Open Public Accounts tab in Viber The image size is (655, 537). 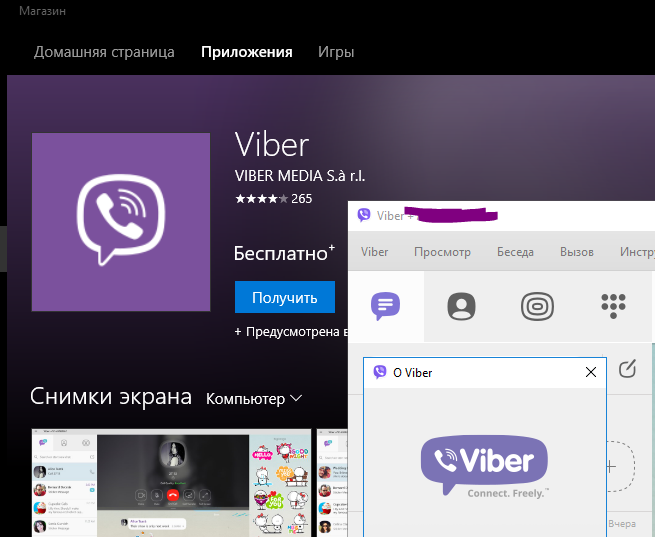(x=537, y=306)
